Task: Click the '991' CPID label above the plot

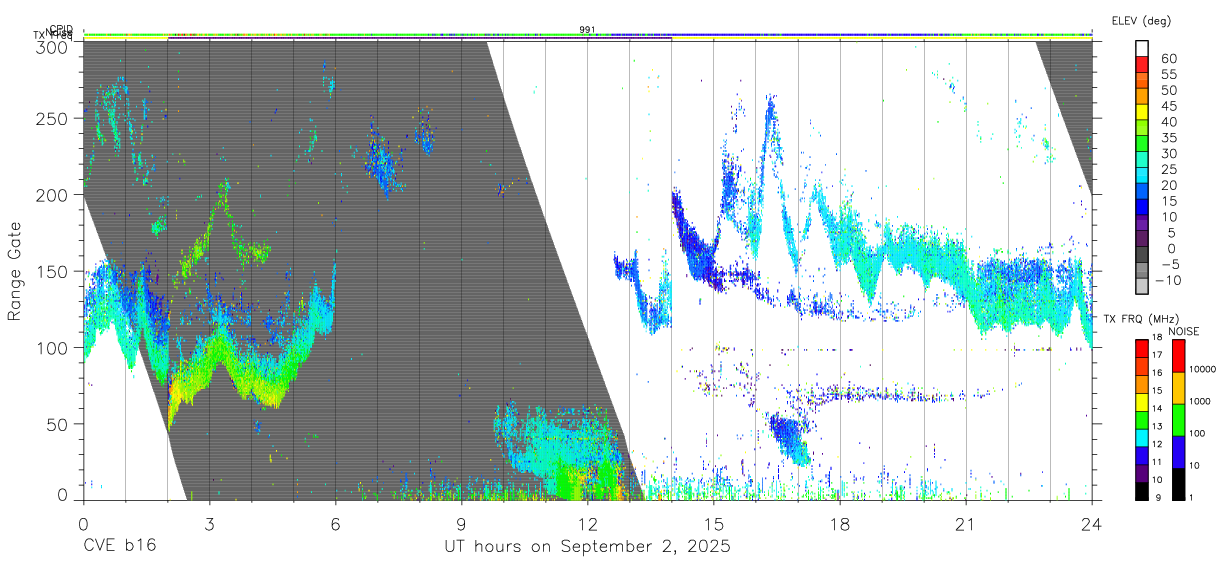Action: coord(587,29)
